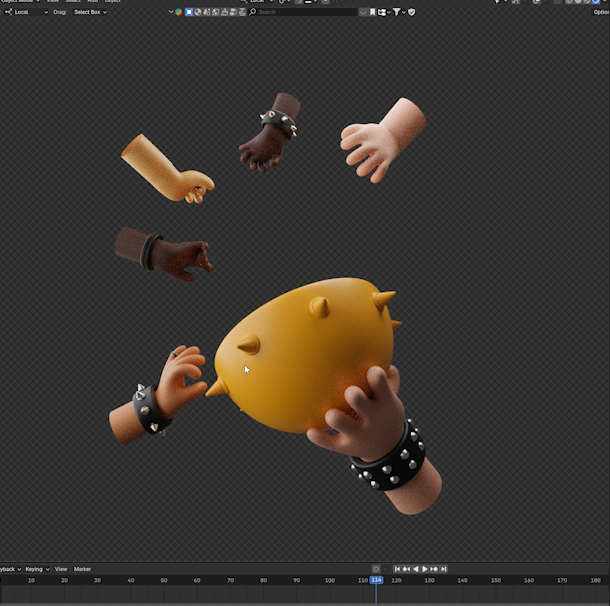610x606 pixels.
Task: Click into the Search input field
Action: point(307,12)
